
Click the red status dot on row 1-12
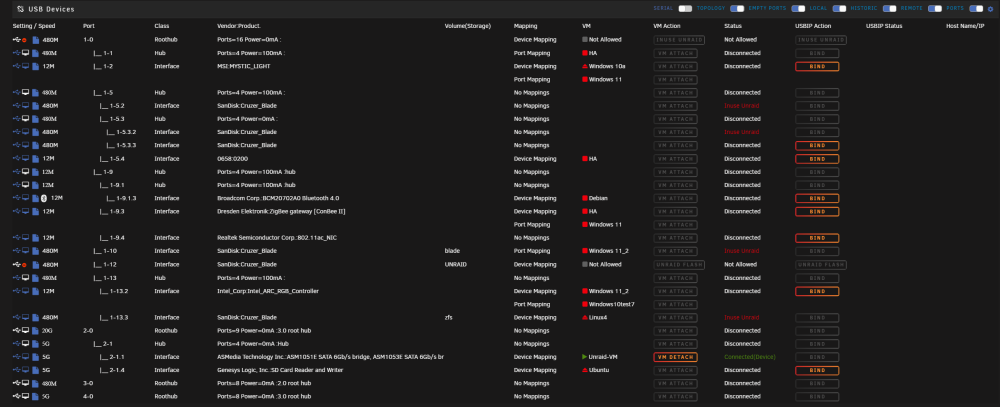24,265
